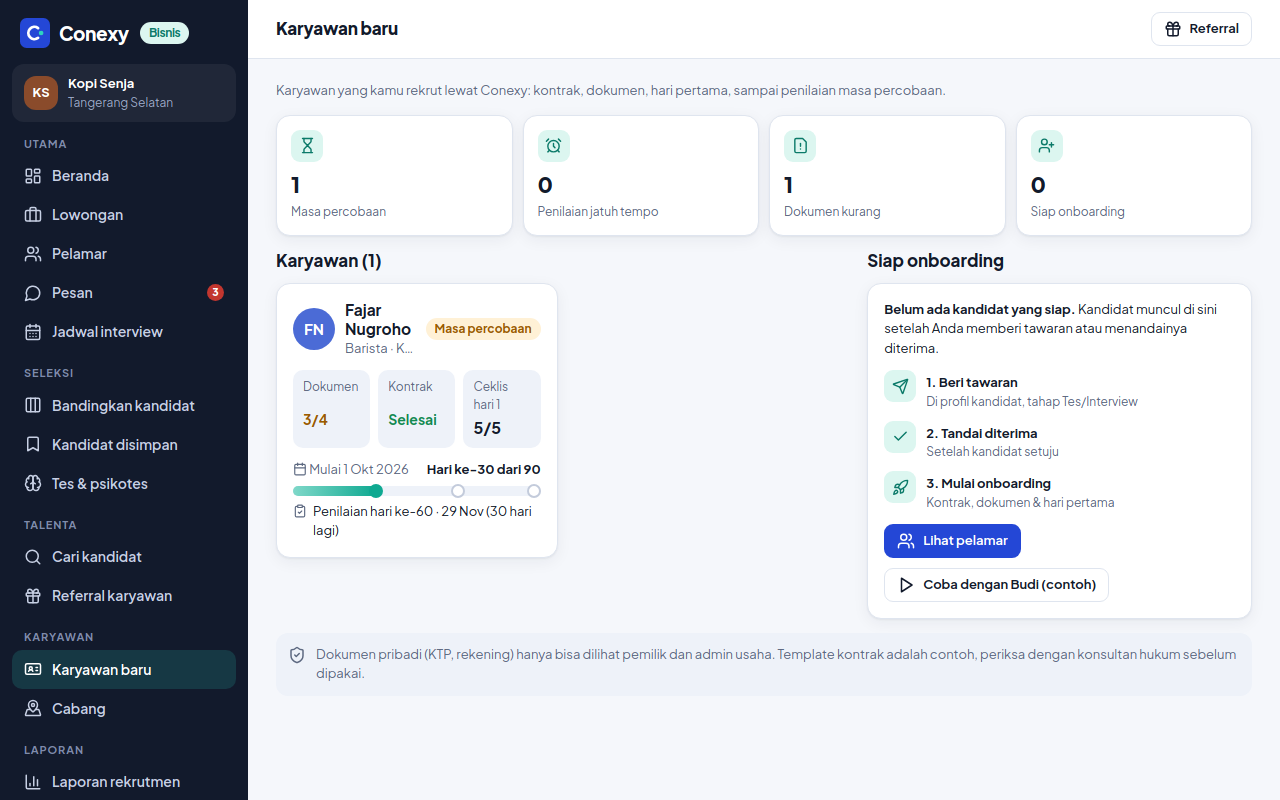Screen dimensions: 1280x800
Task: Click the Bisnis badge next to Conexy
Action: coord(164,33)
